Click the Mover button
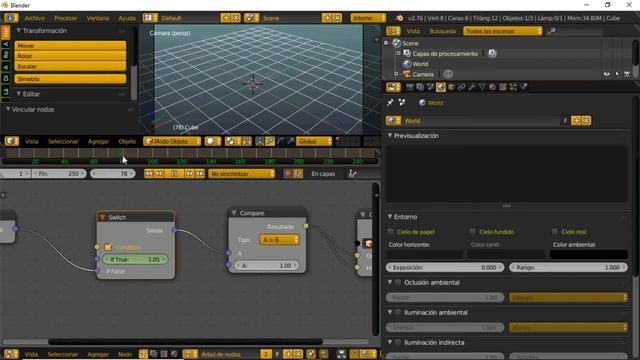This screenshot has width=640, height=360. (x=70, y=45)
